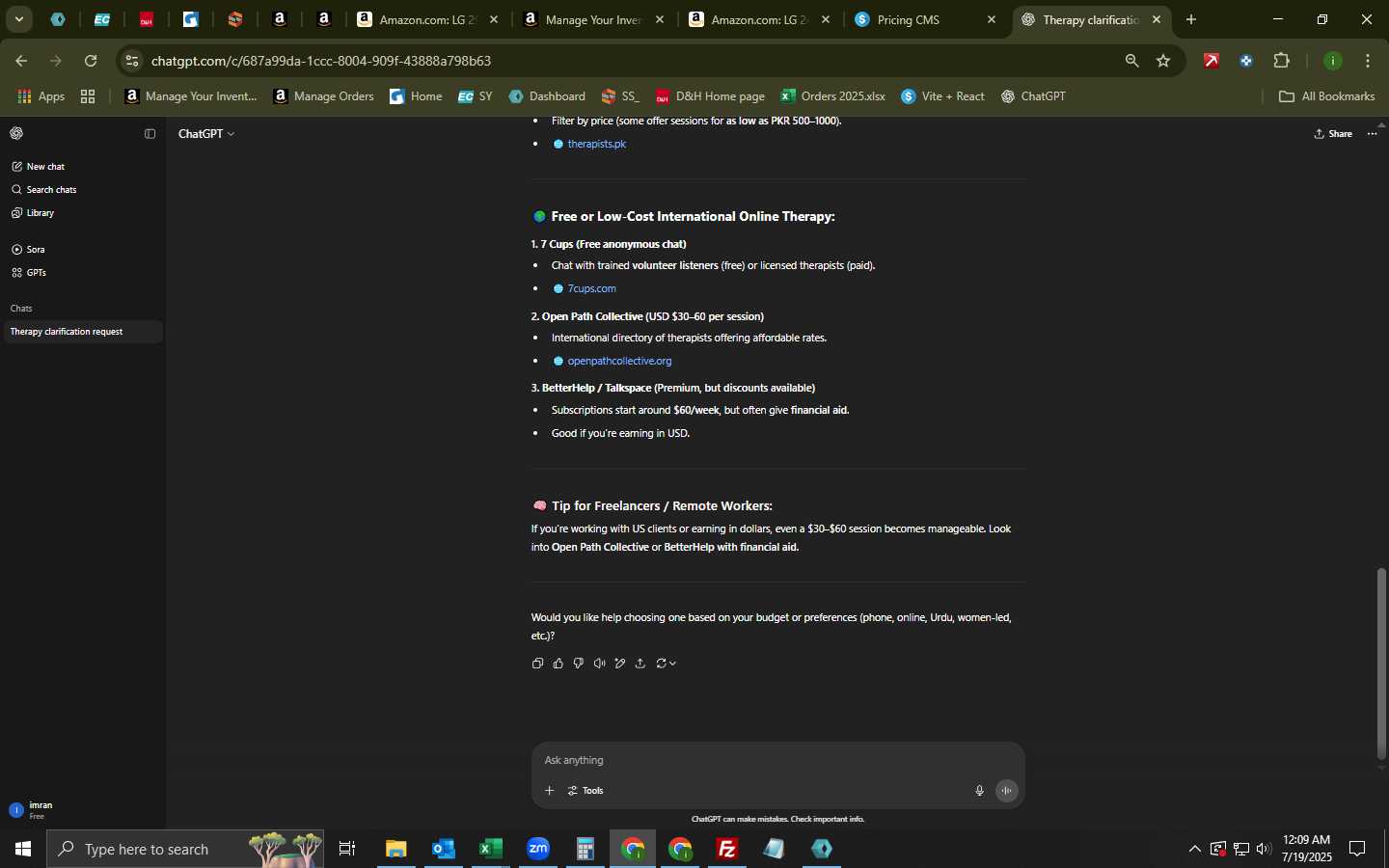Open Search chats
The width and height of the screenshot is (1389, 868).
coord(82,190)
